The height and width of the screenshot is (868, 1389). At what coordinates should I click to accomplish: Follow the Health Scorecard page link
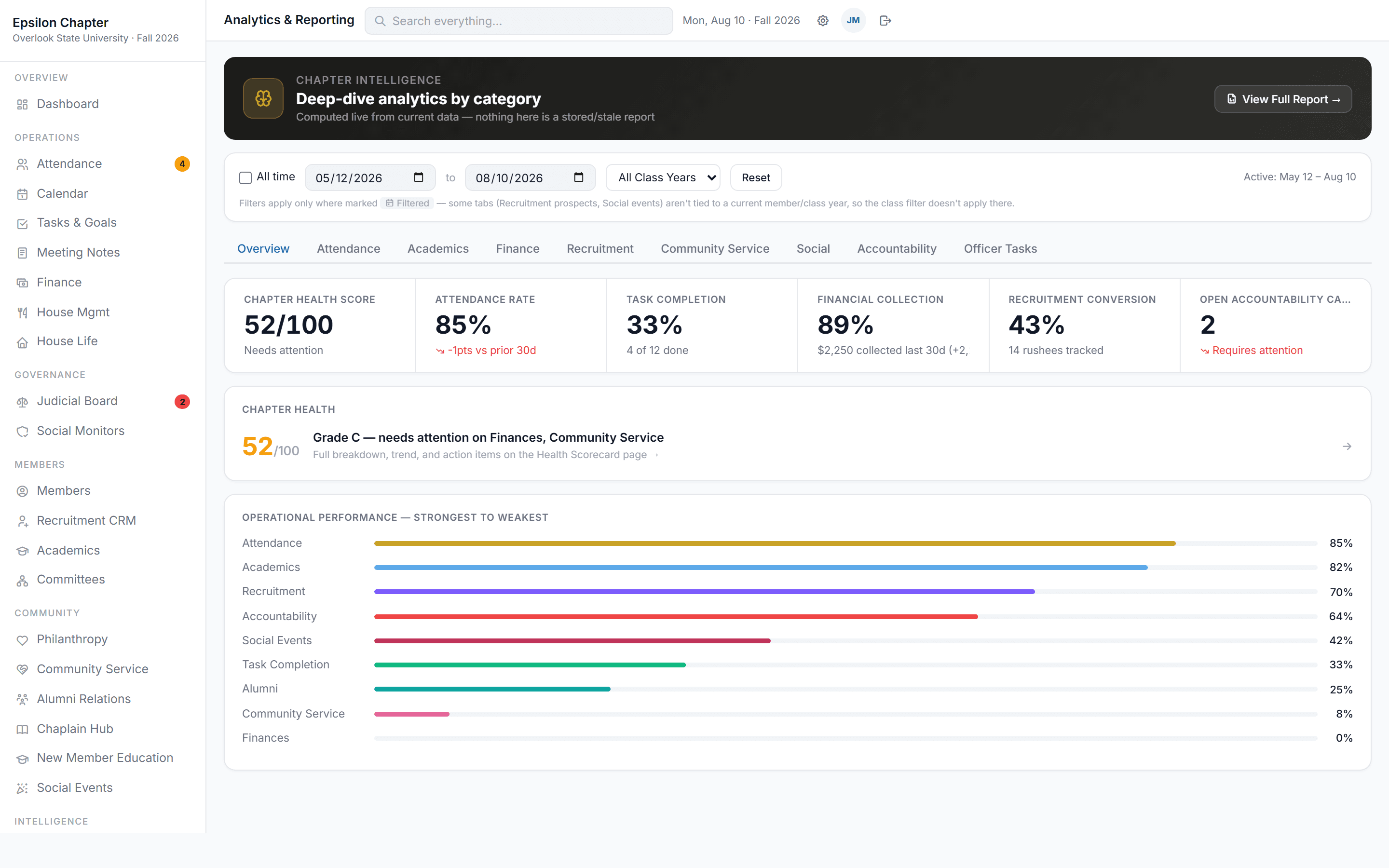click(x=486, y=455)
